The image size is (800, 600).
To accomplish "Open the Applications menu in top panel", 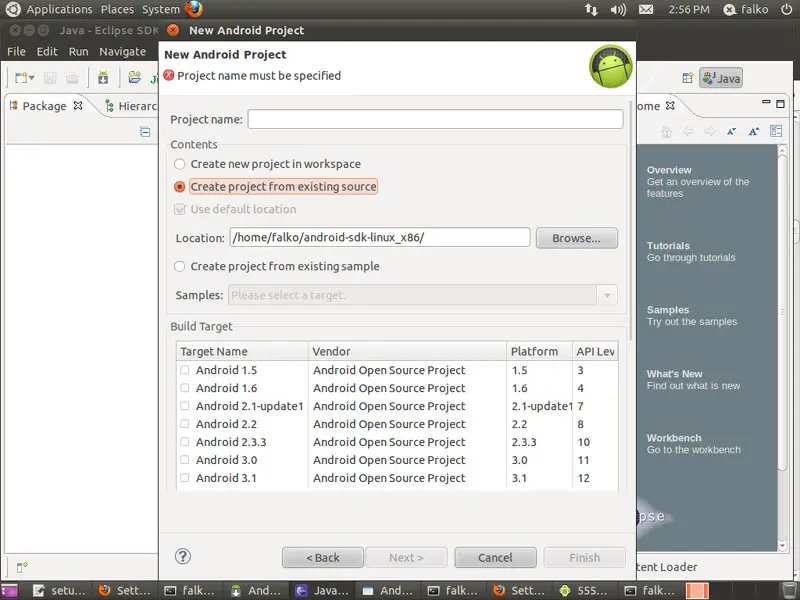I will pyautogui.click(x=59, y=9).
